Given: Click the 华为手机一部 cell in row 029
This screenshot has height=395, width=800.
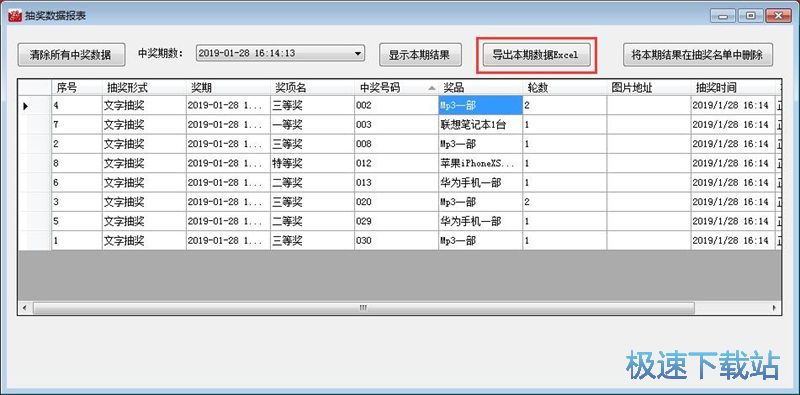Looking at the screenshot, I should (481, 221).
